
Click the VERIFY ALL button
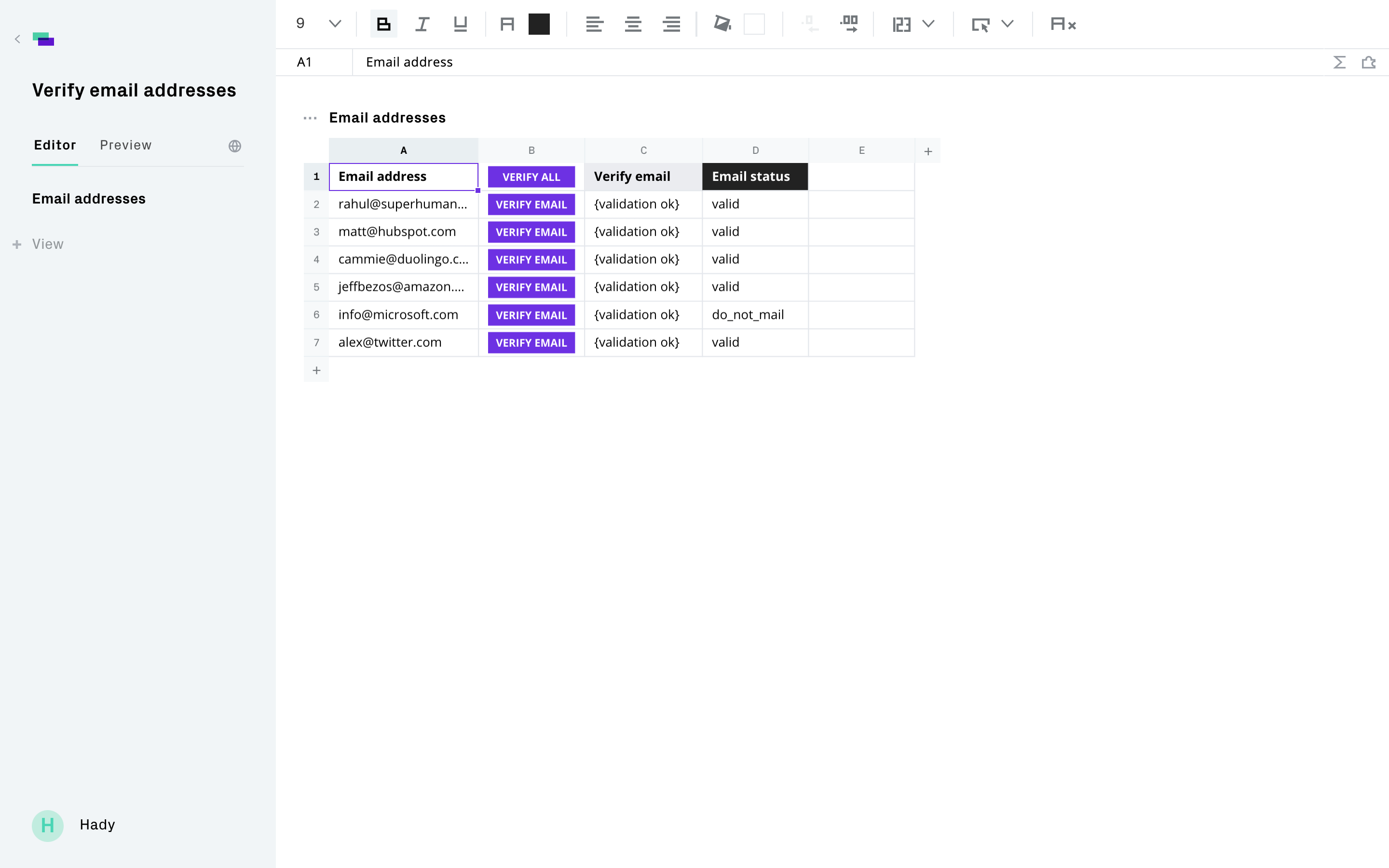(531, 177)
